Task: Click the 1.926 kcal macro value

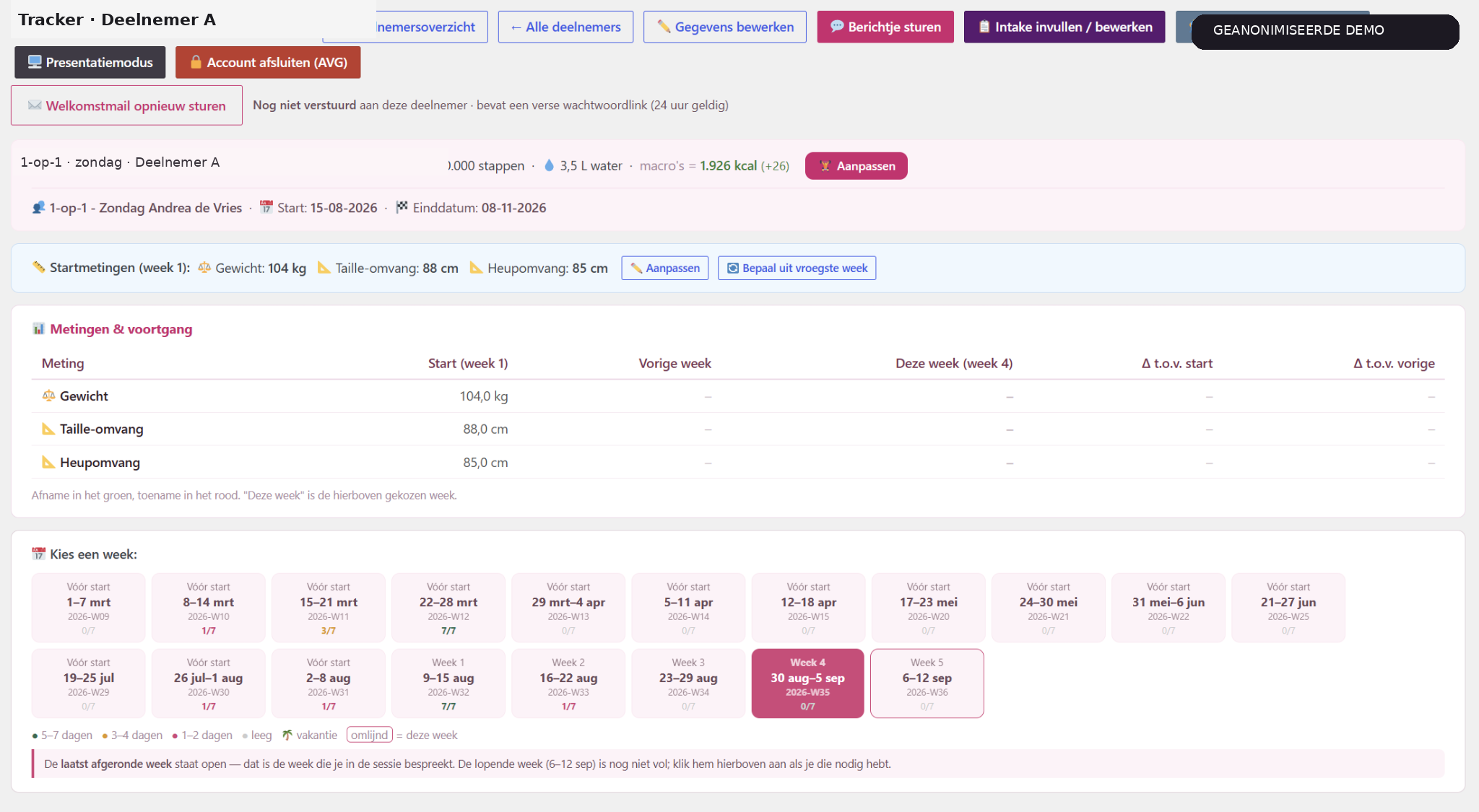Action: [728, 166]
